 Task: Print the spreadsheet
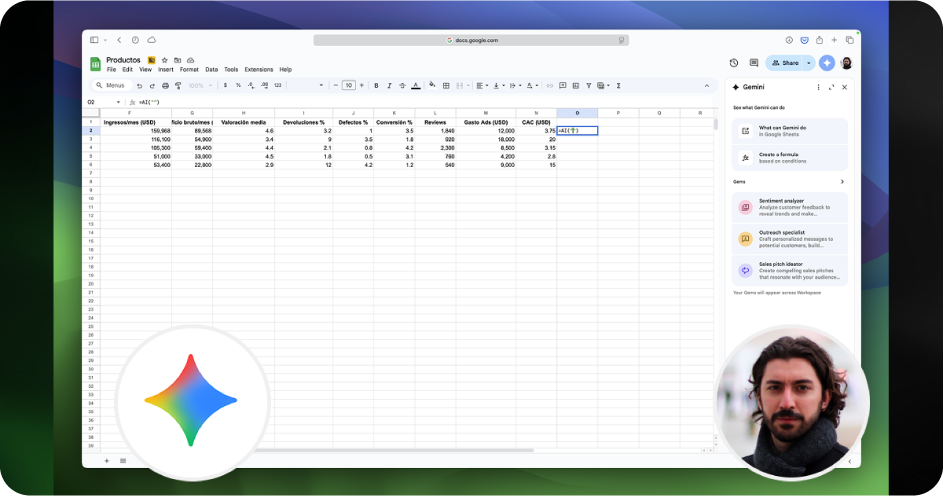165,86
